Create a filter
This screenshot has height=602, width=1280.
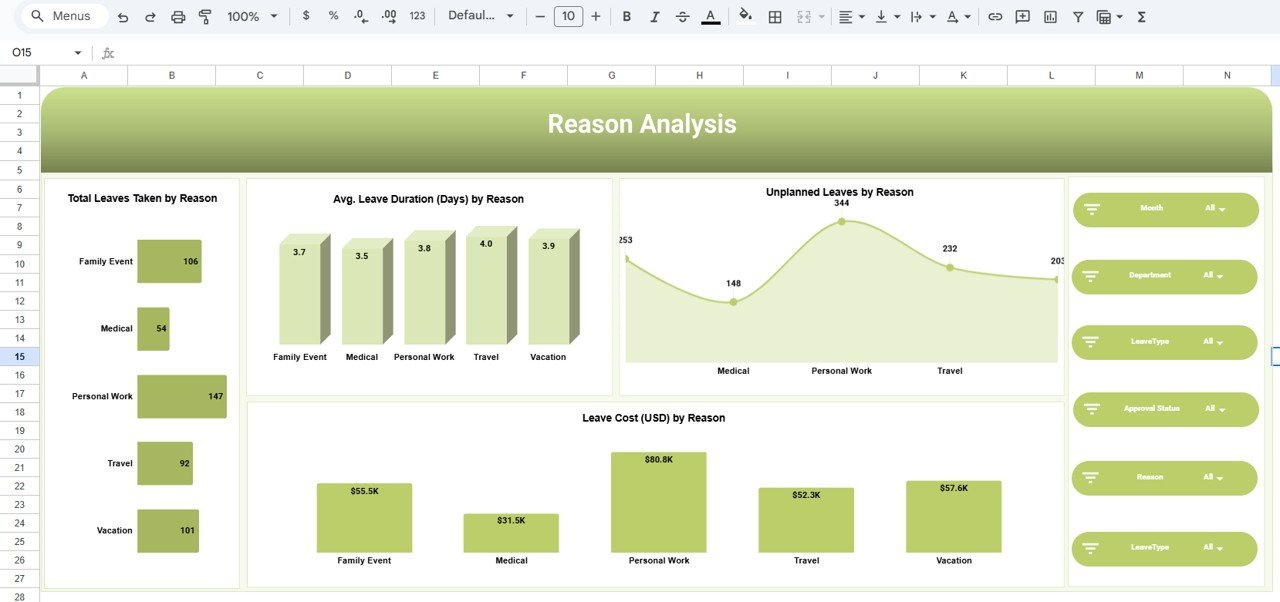[x=1077, y=16]
